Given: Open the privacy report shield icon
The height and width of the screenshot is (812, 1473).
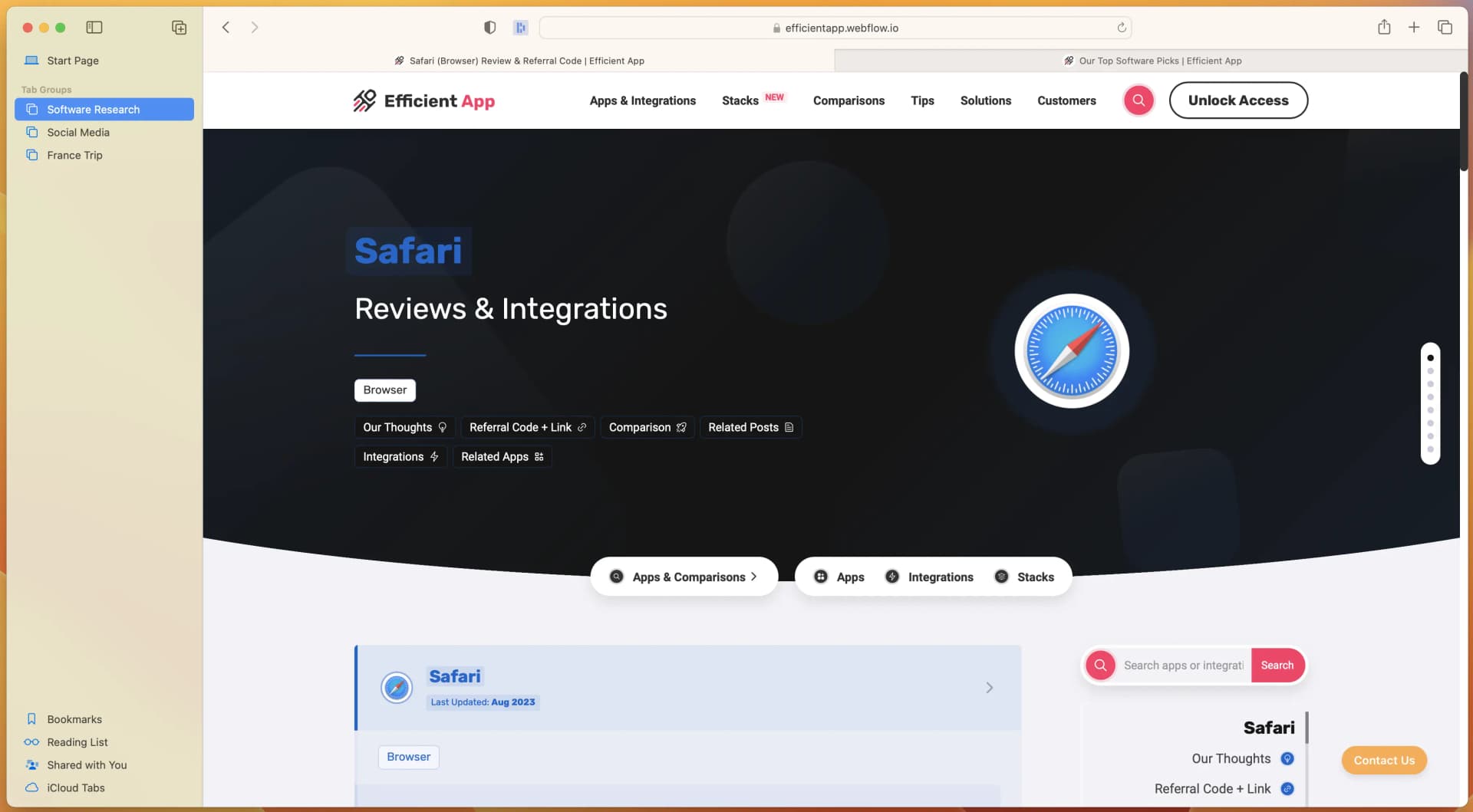Looking at the screenshot, I should [x=489, y=28].
